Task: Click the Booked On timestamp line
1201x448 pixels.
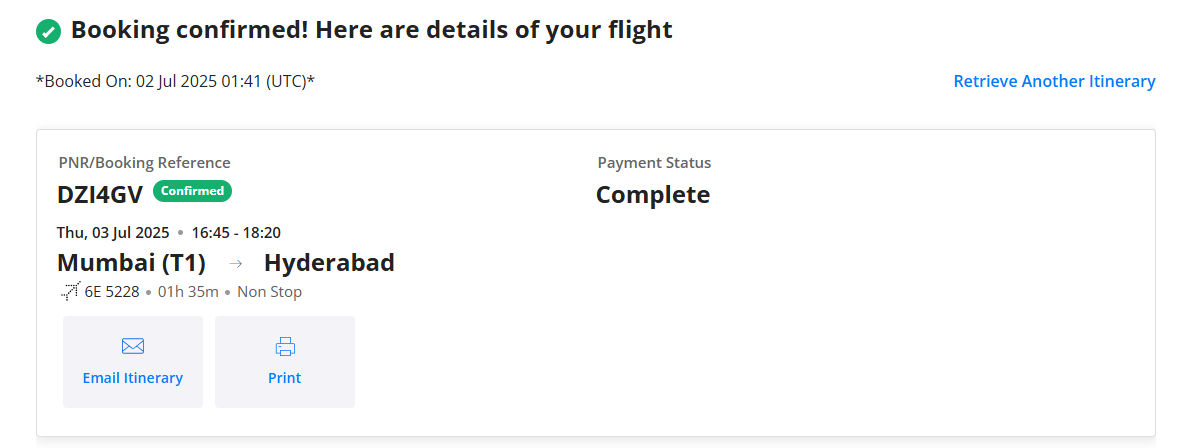Action: click(x=176, y=81)
